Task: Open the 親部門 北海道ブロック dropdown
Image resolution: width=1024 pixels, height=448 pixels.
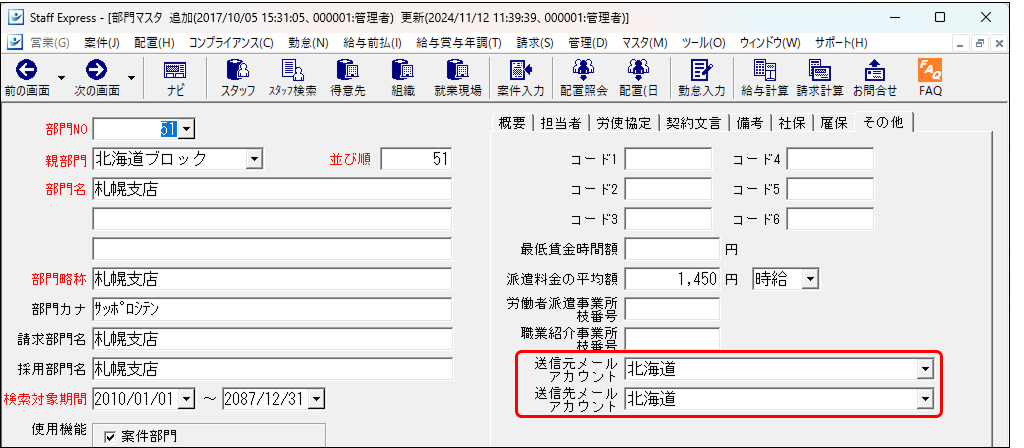Action: 254,159
